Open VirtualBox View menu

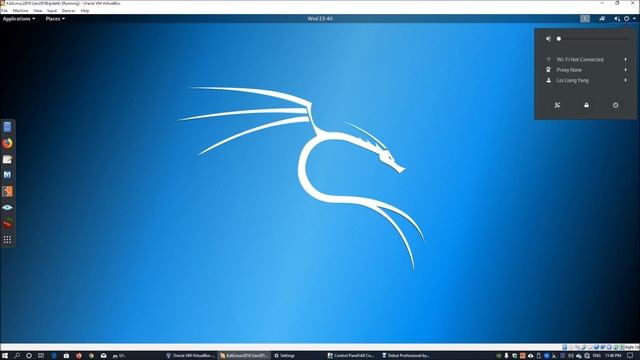[38, 11]
